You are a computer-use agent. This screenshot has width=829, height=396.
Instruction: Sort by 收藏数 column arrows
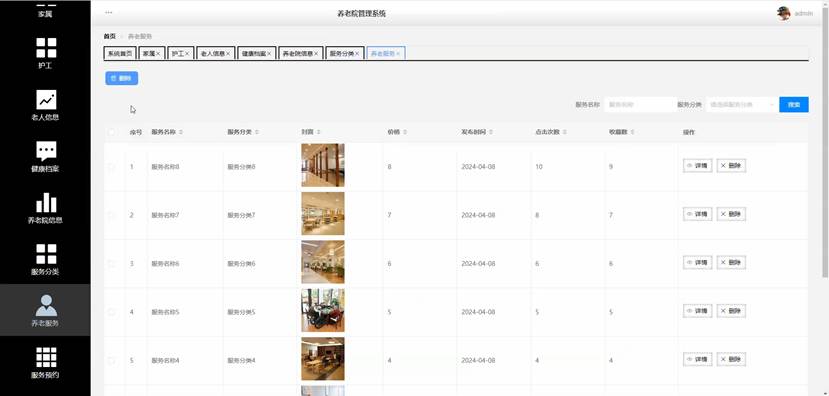[x=632, y=132]
